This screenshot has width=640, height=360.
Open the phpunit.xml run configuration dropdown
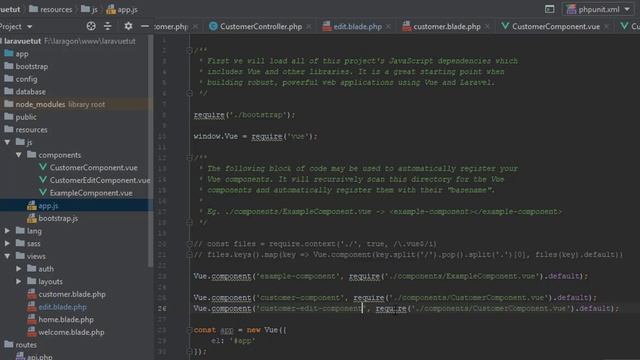[598, 9]
